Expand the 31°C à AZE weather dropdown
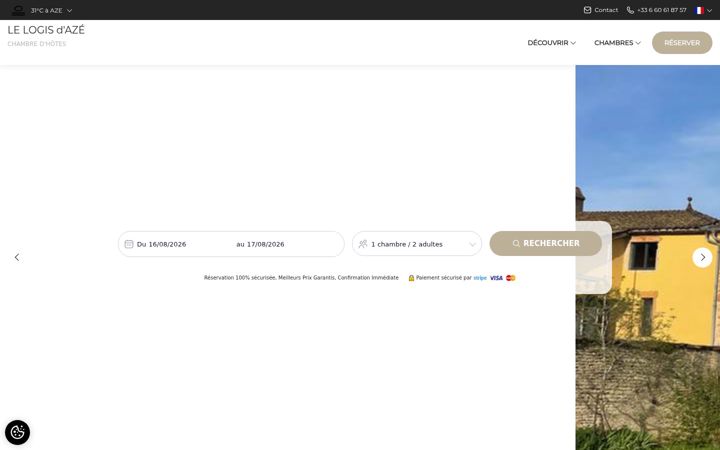The height and width of the screenshot is (450, 720). (51, 10)
